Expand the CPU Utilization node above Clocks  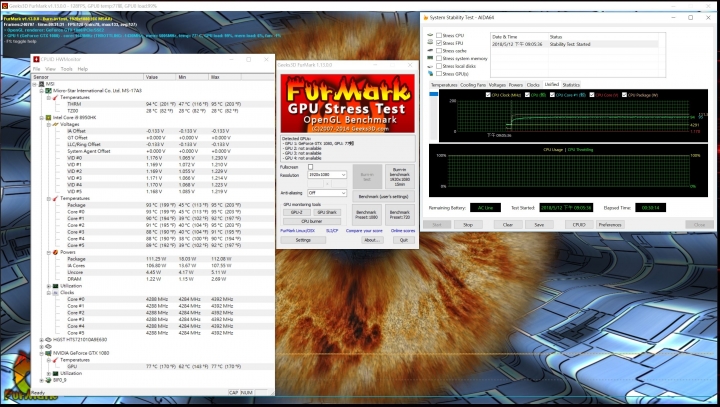49,286
